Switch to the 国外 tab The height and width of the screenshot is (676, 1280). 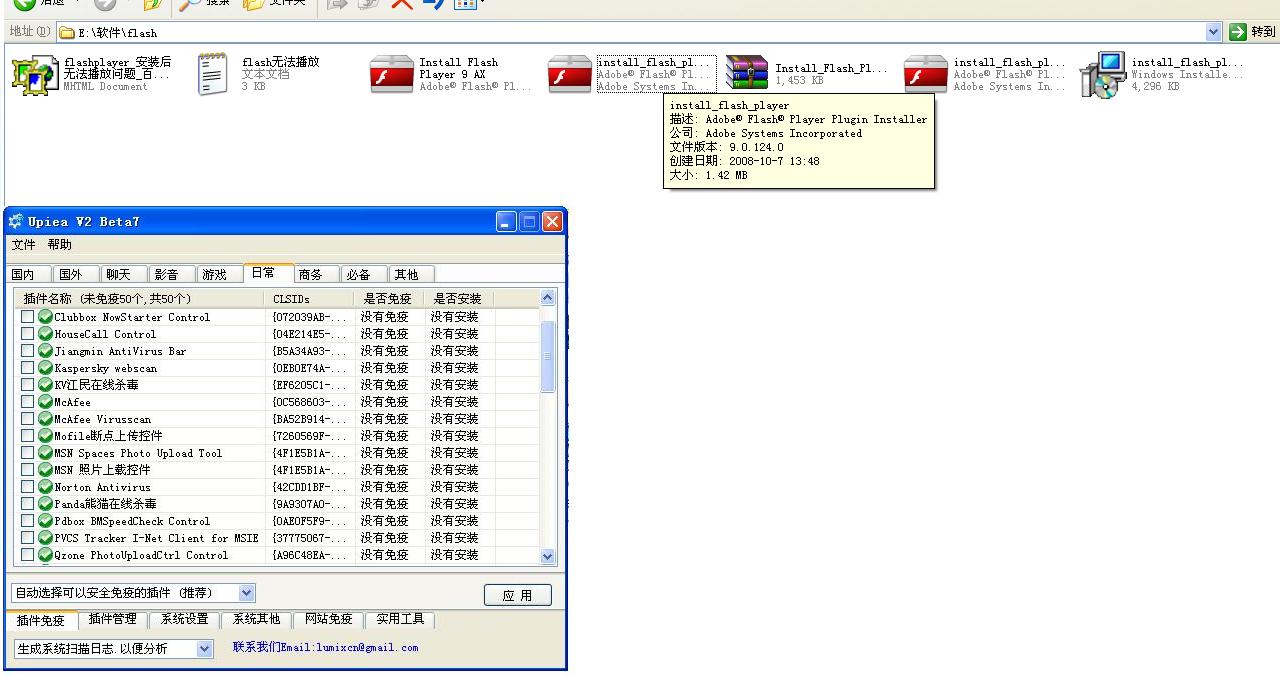(x=78, y=274)
